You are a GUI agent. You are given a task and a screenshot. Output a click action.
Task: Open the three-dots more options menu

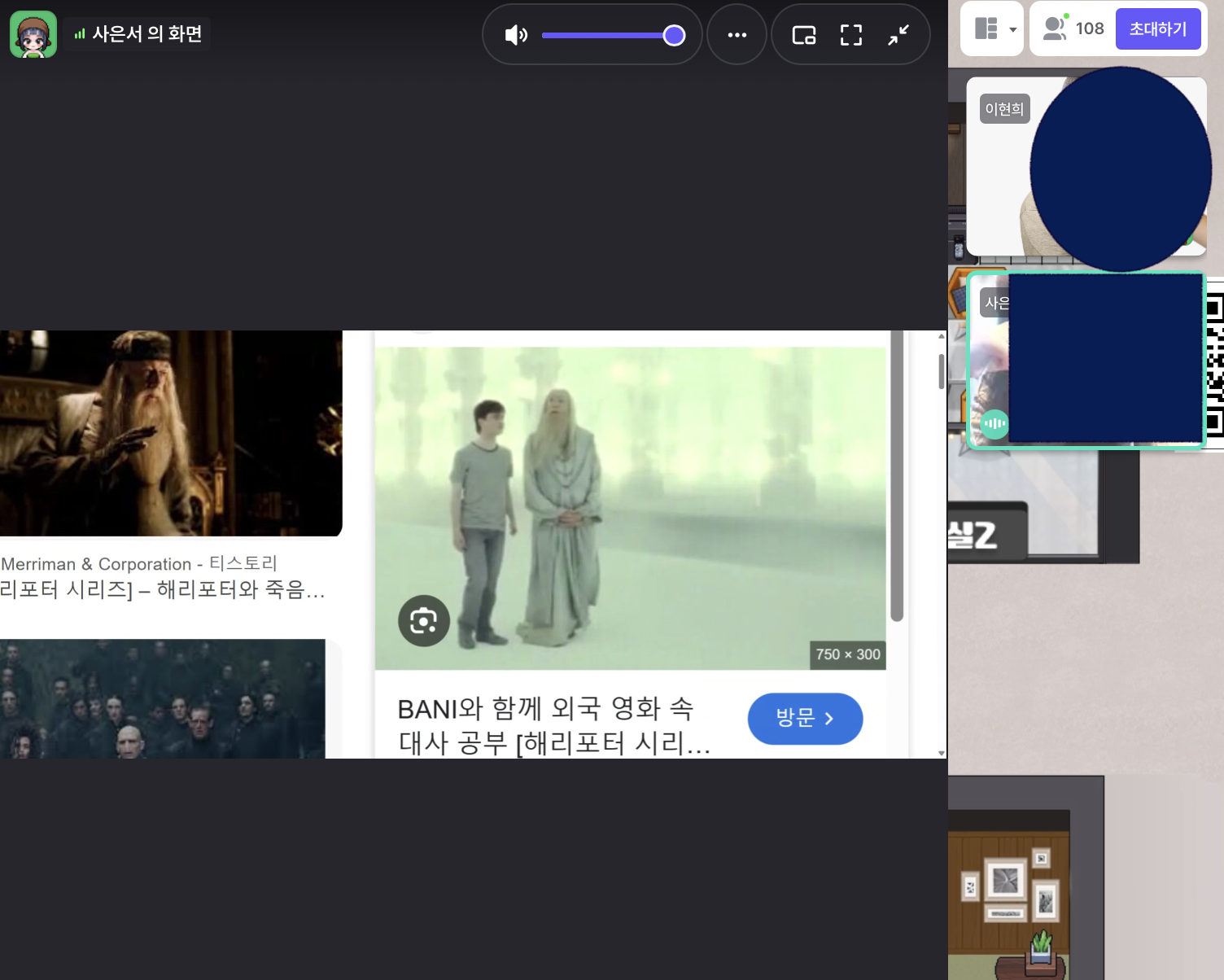pos(737,35)
